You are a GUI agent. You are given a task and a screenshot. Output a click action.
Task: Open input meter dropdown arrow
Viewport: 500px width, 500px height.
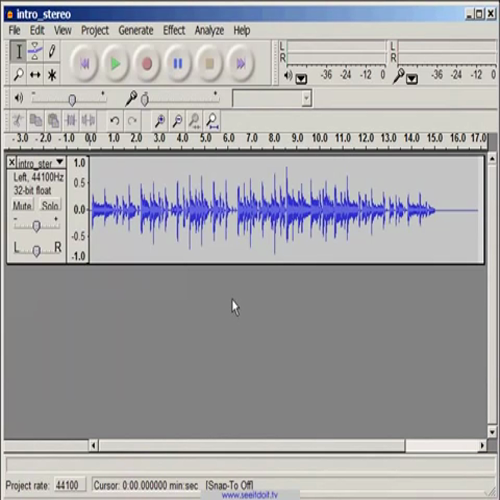click(x=412, y=79)
